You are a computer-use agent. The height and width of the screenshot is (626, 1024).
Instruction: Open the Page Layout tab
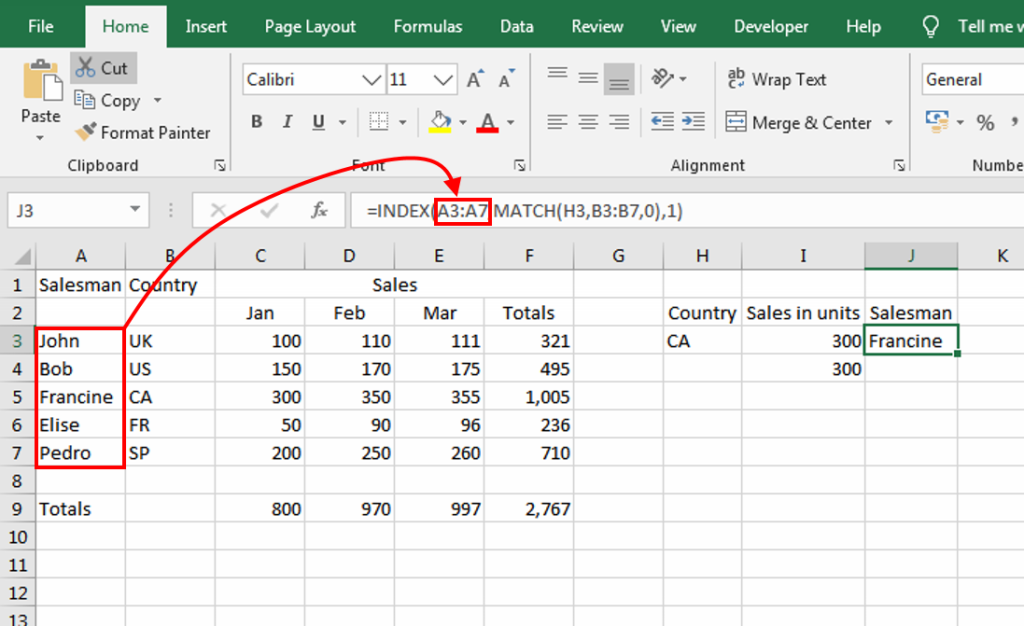pos(310,27)
